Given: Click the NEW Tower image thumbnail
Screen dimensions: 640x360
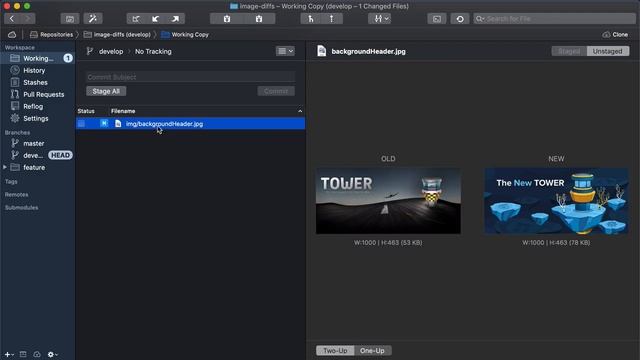Looking at the screenshot, I should tap(556, 201).
